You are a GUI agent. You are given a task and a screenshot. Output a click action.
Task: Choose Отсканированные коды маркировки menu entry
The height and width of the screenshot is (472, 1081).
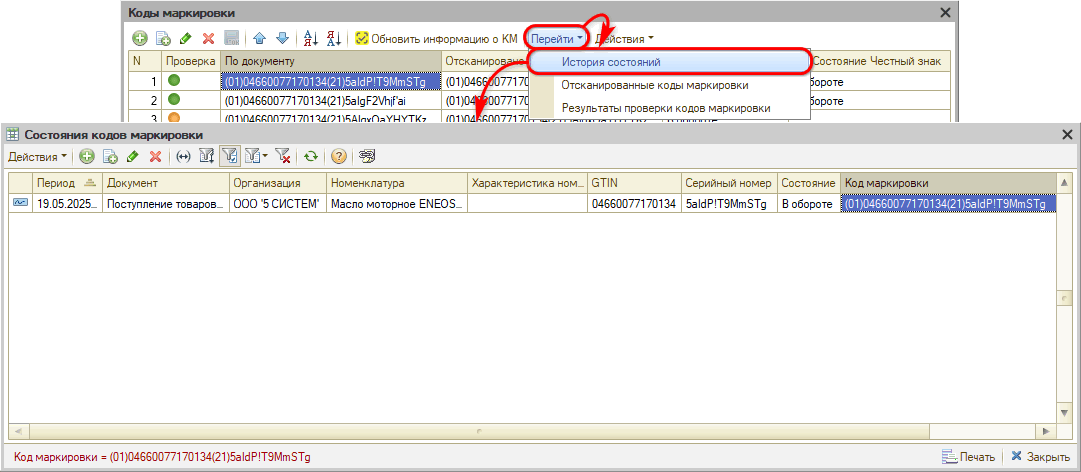tap(654, 85)
